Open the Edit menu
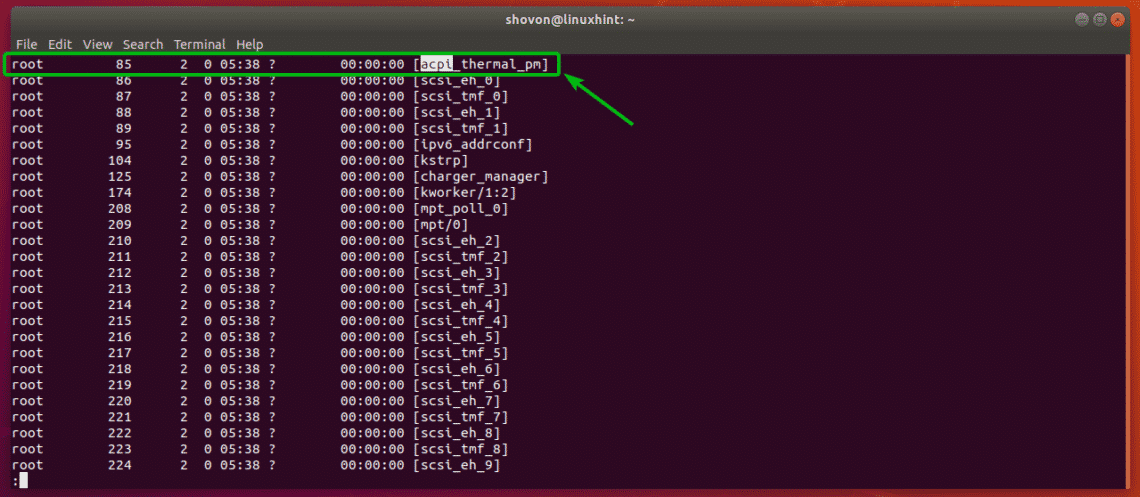 60,44
